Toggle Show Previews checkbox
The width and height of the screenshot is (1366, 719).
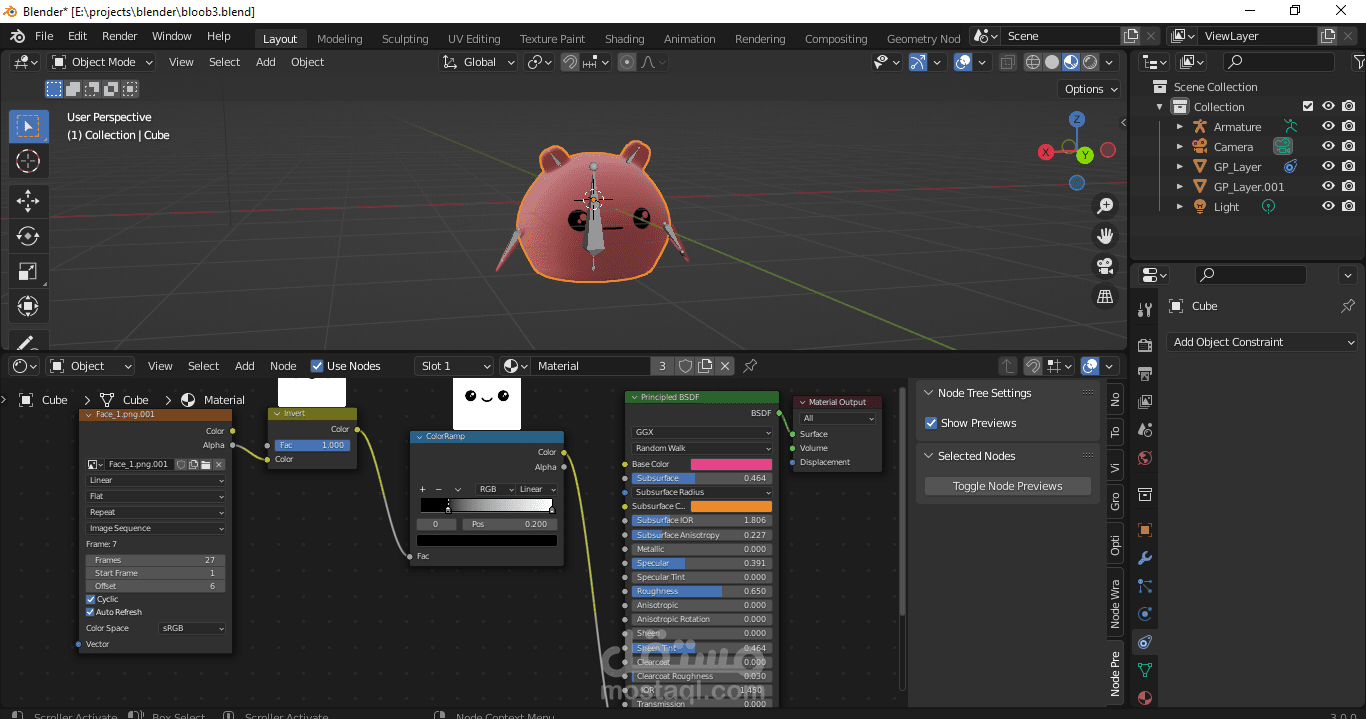coord(931,423)
